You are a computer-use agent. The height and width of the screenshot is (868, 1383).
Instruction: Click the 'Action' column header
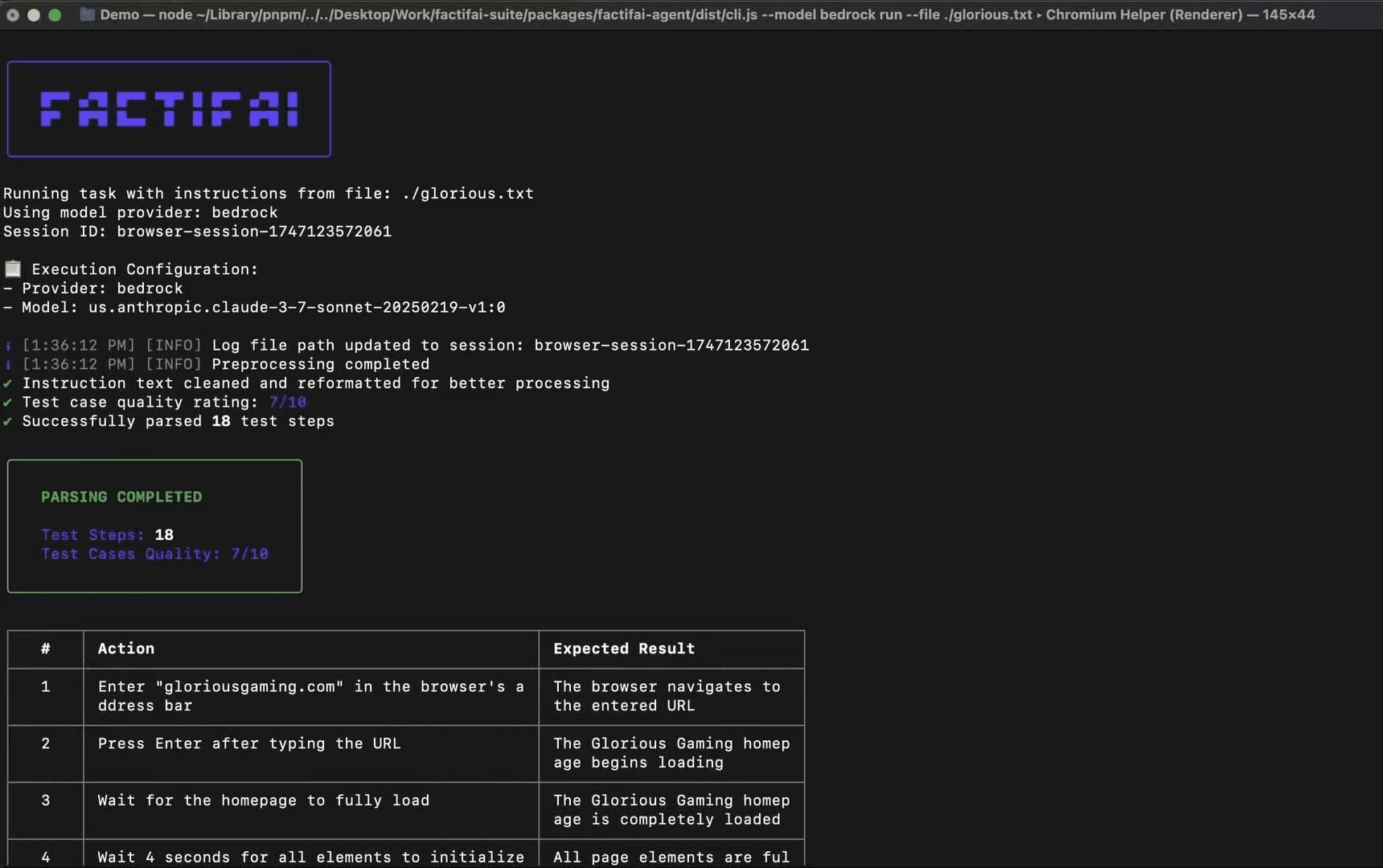126,649
